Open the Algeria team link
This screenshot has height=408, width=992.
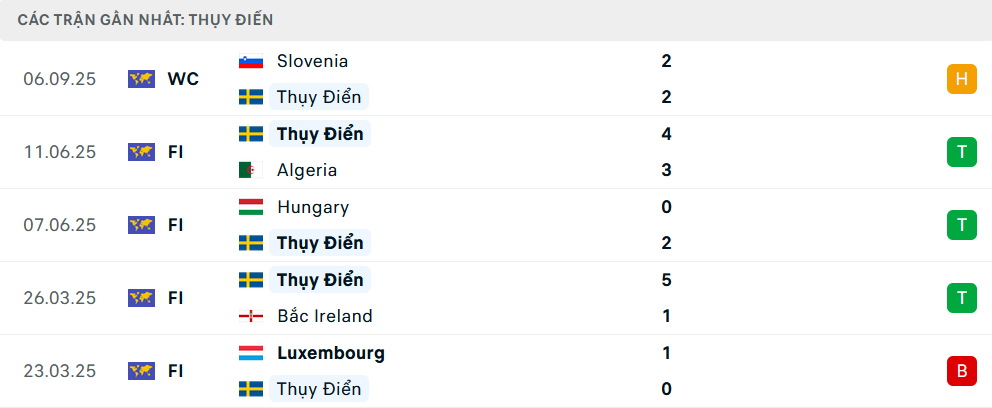(x=307, y=170)
